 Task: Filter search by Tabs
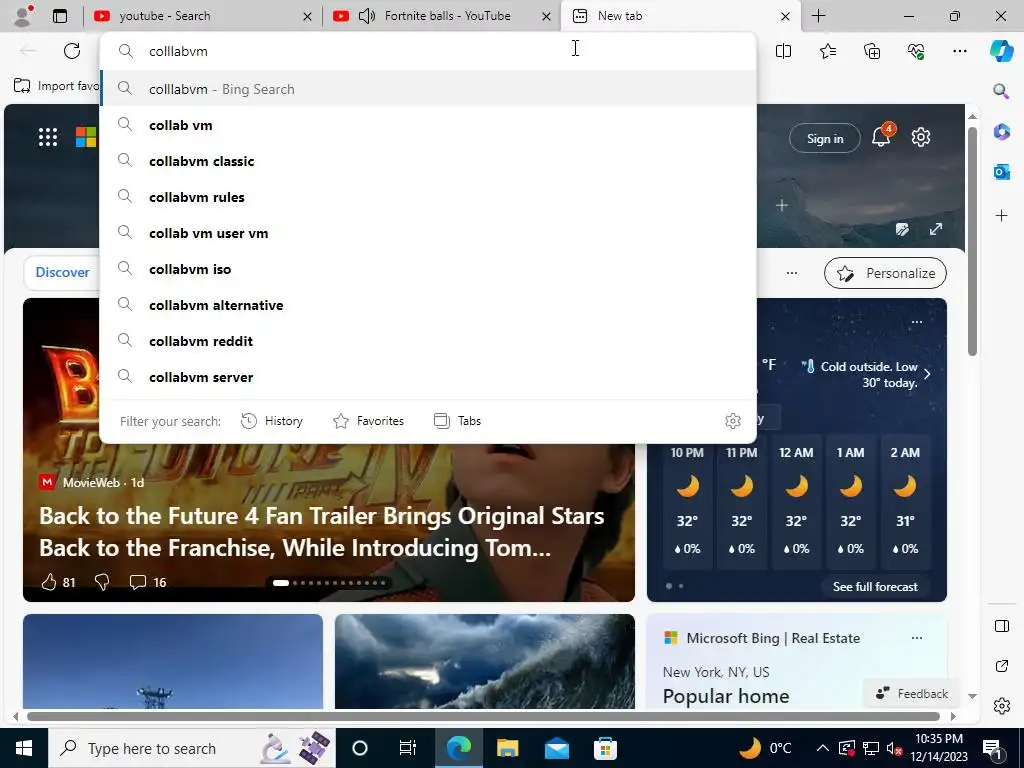point(458,421)
